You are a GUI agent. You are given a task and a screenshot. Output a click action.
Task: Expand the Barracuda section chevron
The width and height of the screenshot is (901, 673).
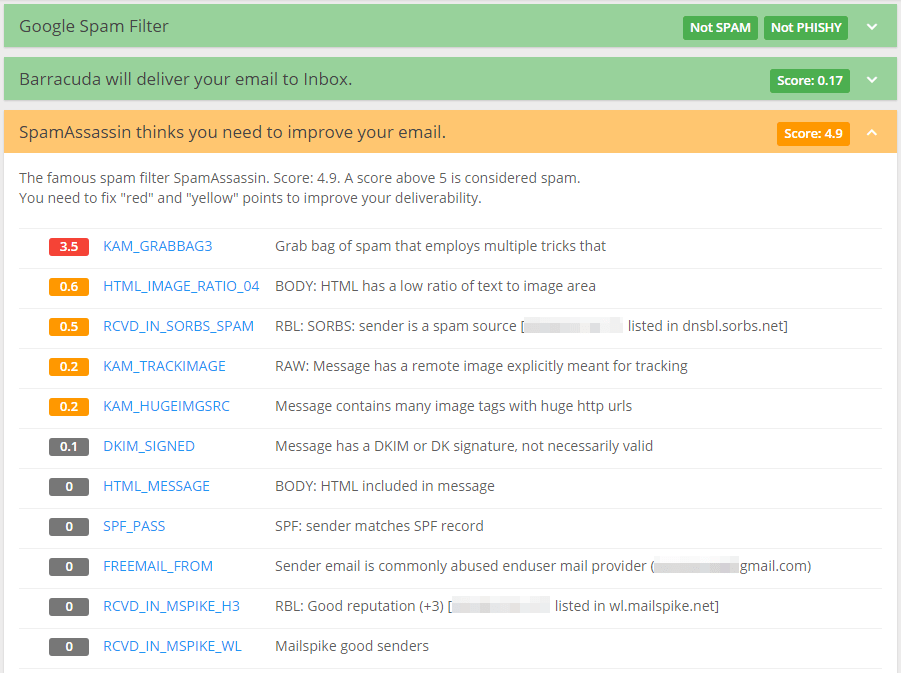point(872,80)
